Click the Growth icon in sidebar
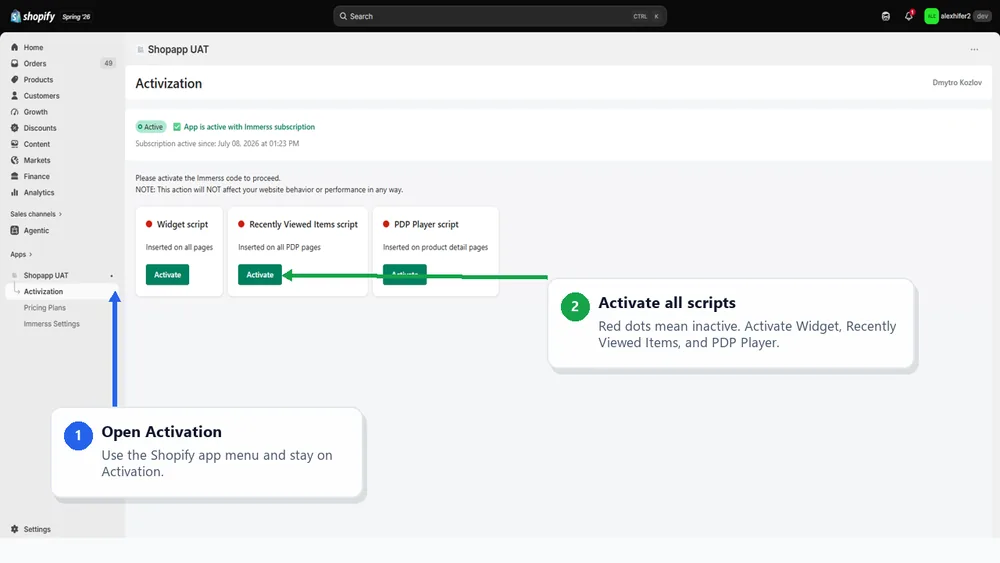 [x=15, y=112]
